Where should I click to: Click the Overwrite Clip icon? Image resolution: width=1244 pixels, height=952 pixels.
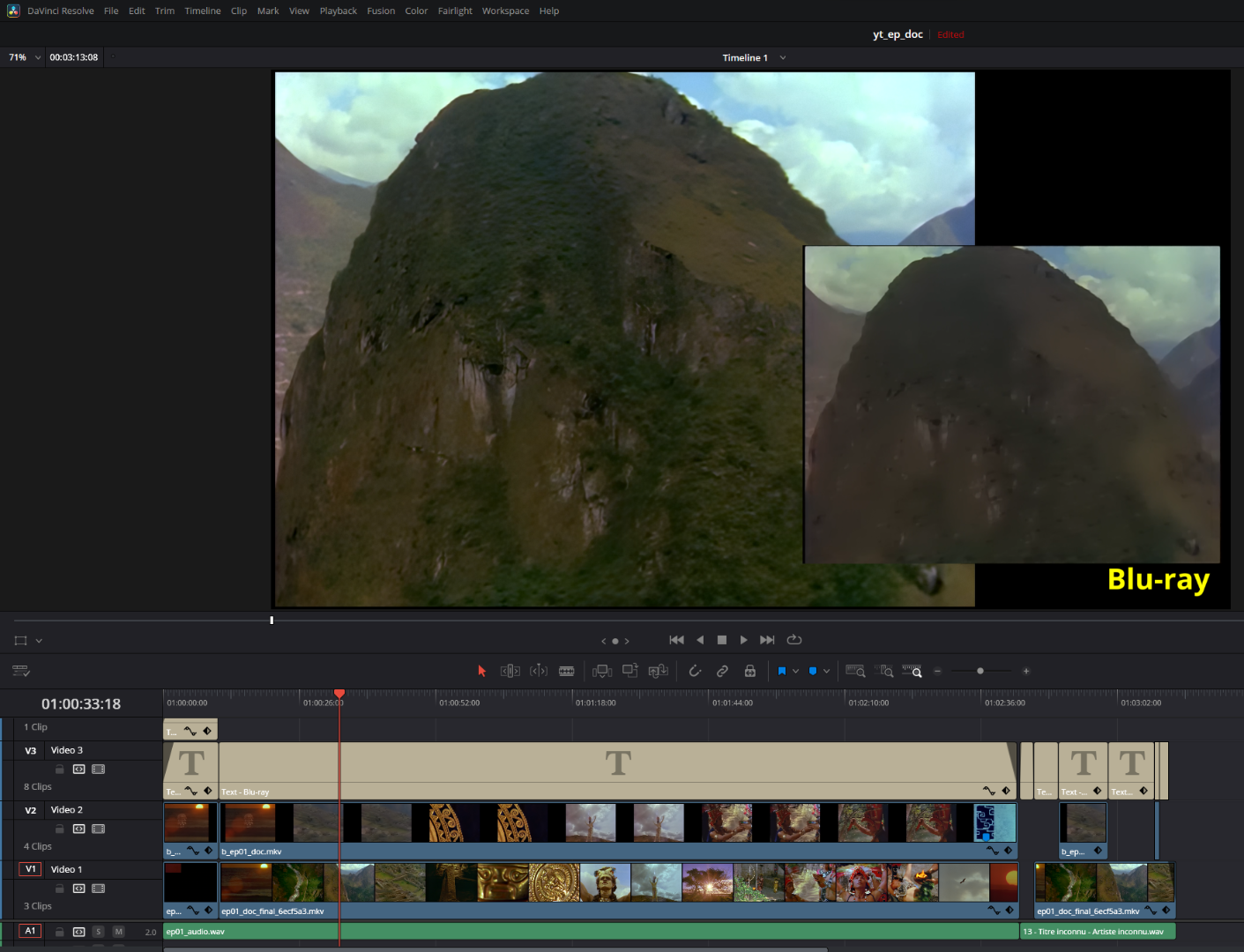[x=629, y=672]
